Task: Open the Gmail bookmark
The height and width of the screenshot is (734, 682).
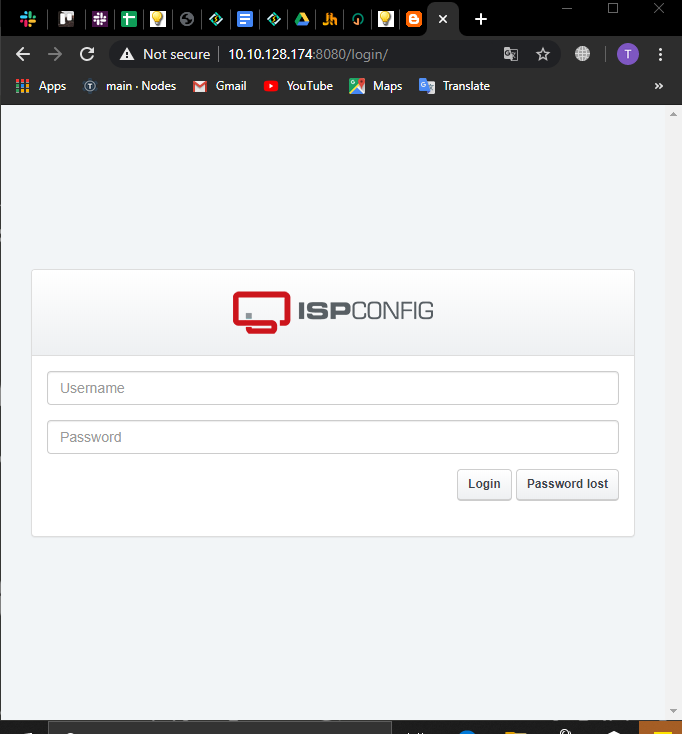Action: (220, 86)
